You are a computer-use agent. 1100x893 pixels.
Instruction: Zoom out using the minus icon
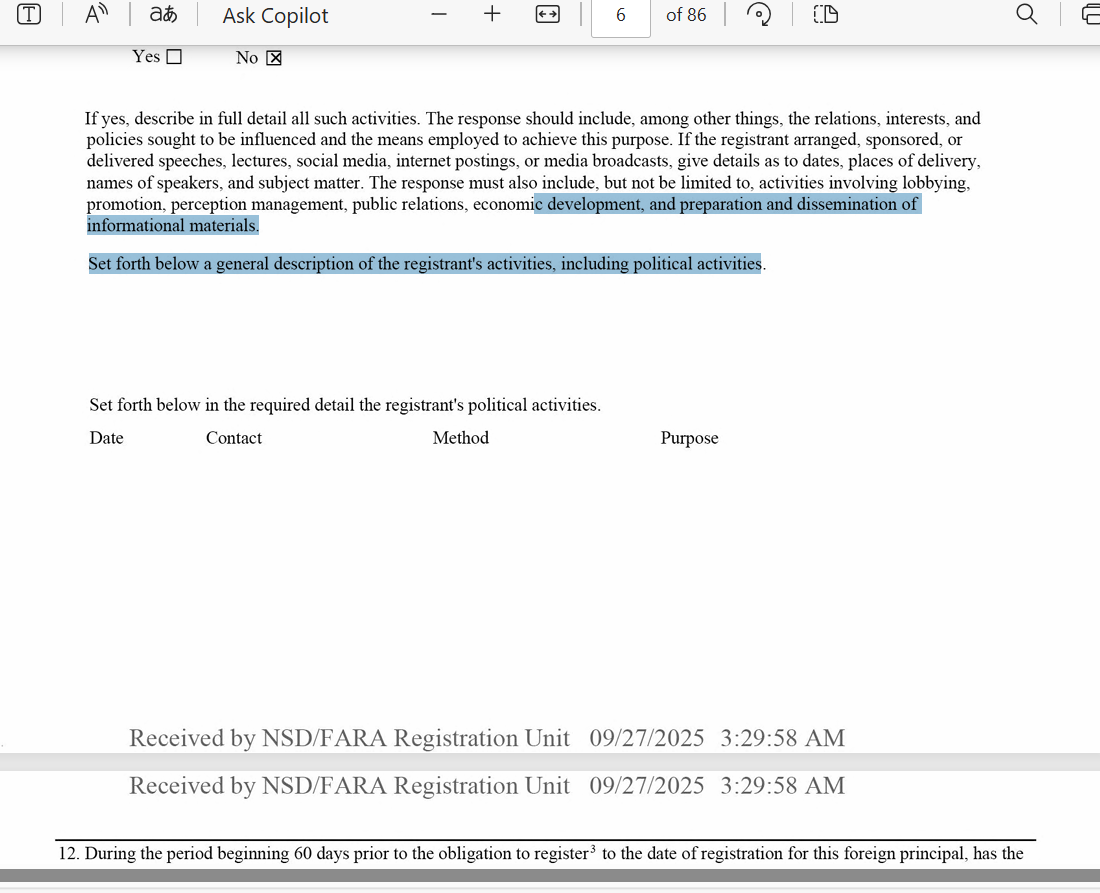[439, 14]
